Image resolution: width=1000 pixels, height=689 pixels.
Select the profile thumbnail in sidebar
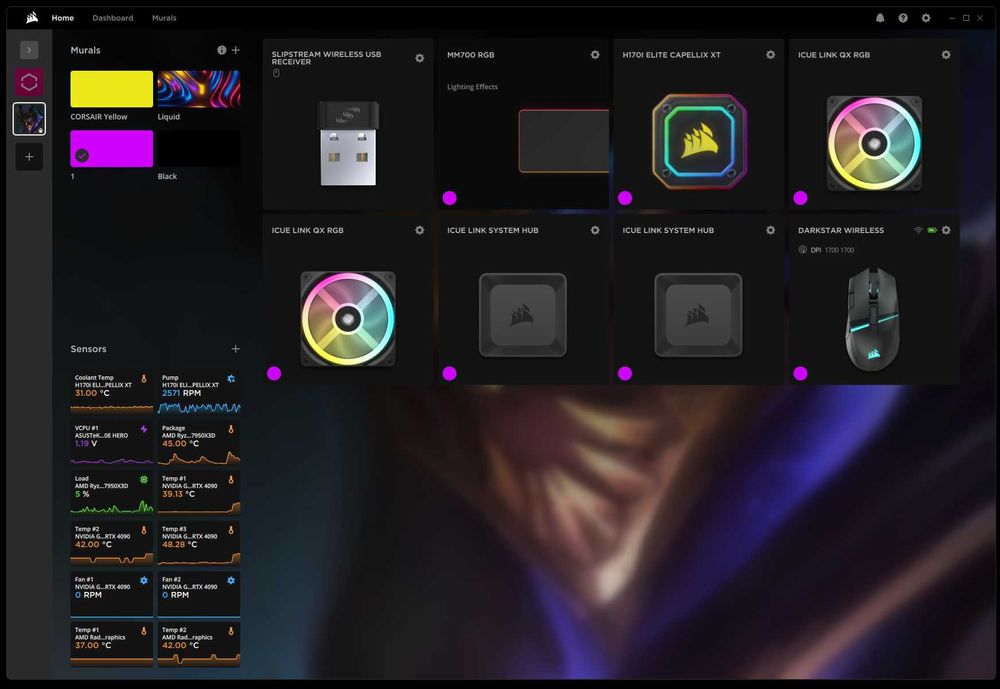click(29, 119)
